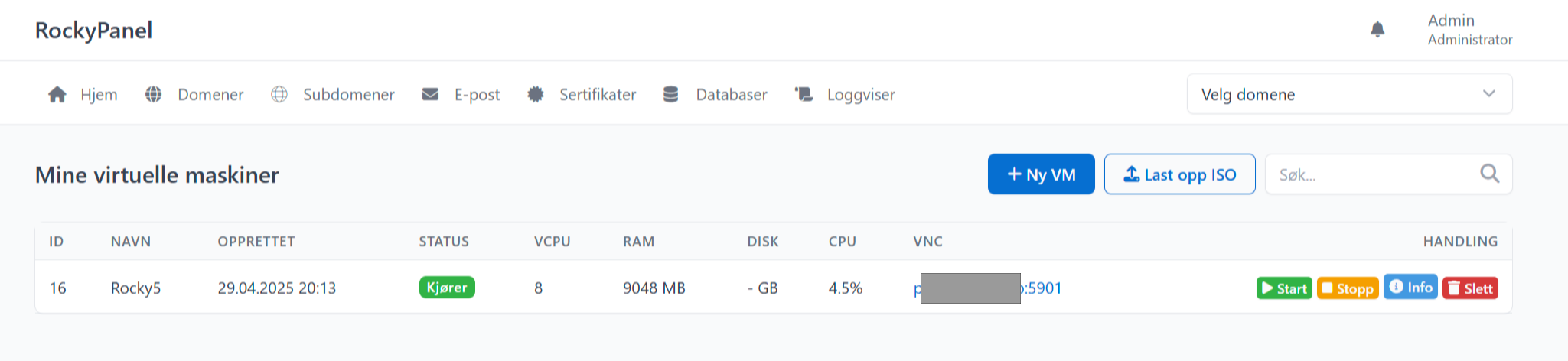Stop the Rocky5 VM with Stopp
The image size is (1568, 361).
(x=1347, y=288)
